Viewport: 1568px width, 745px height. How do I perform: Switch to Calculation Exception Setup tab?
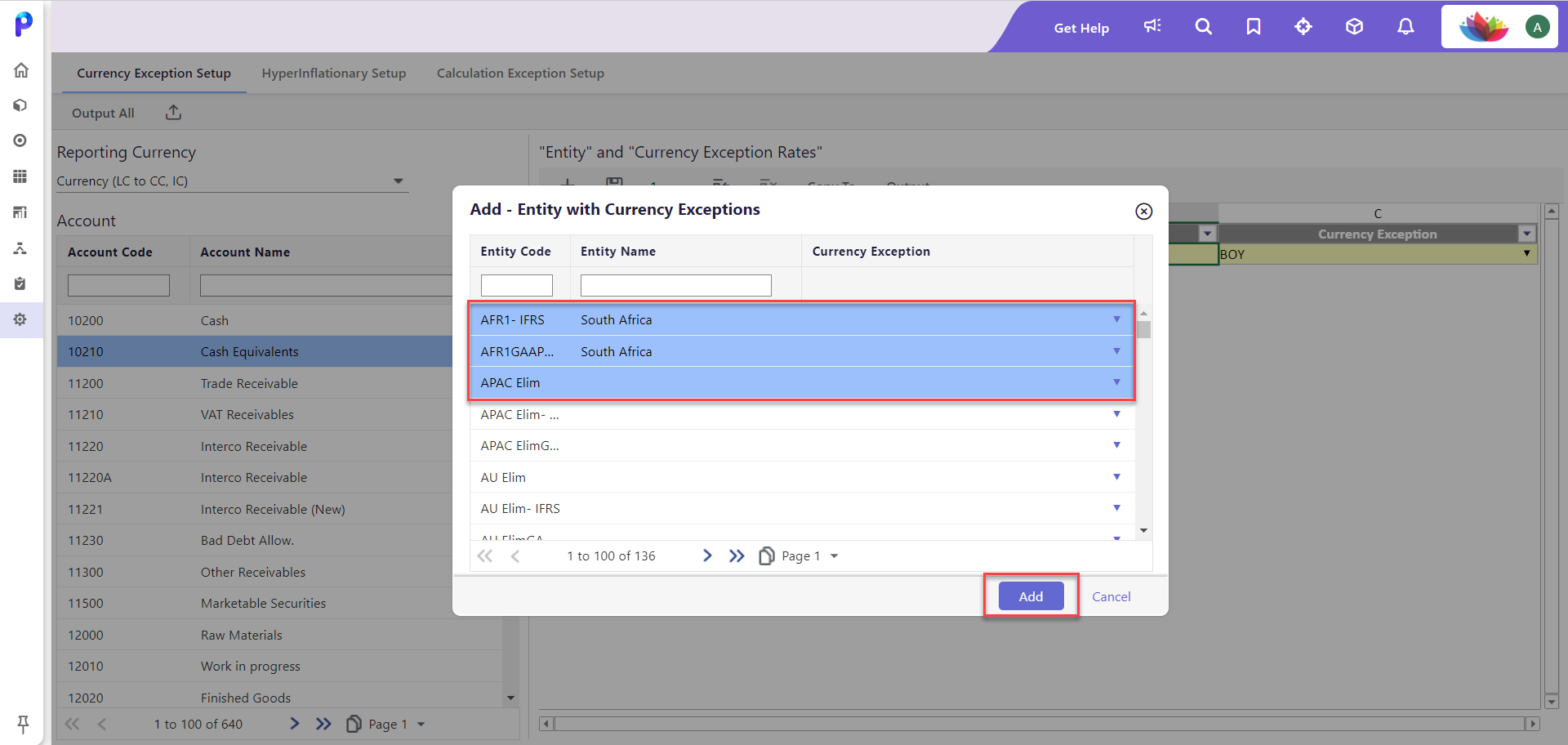(520, 74)
